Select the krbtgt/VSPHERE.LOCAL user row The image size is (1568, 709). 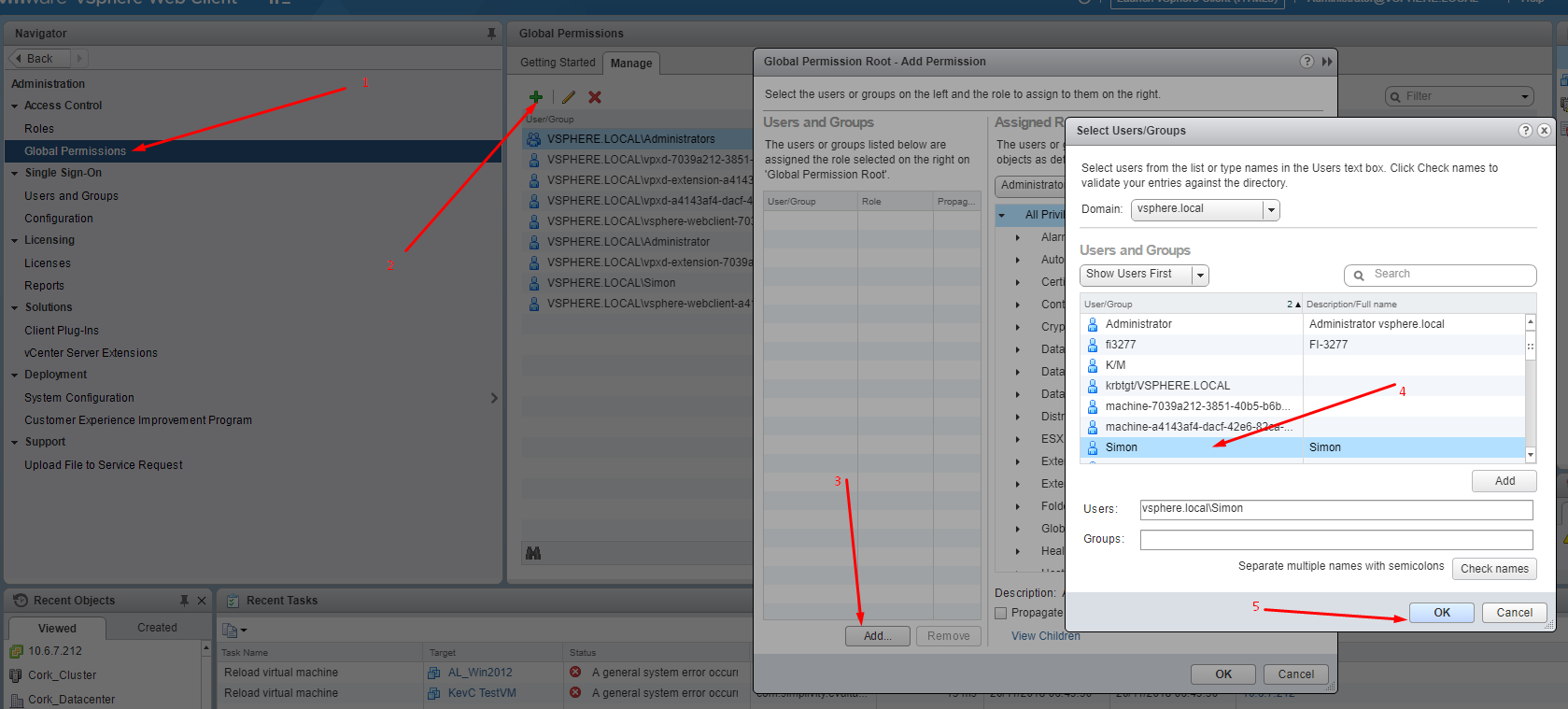[x=1303, y=386]
